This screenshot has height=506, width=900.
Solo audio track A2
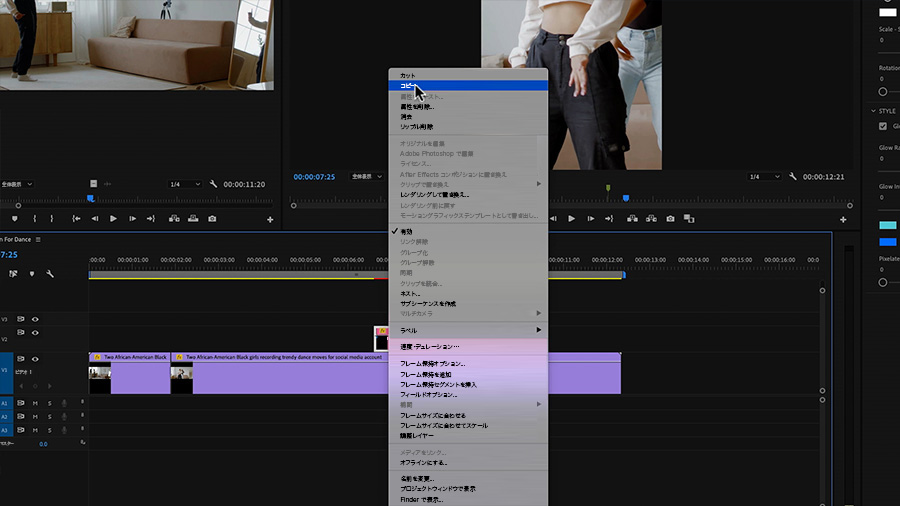(49, 417)
